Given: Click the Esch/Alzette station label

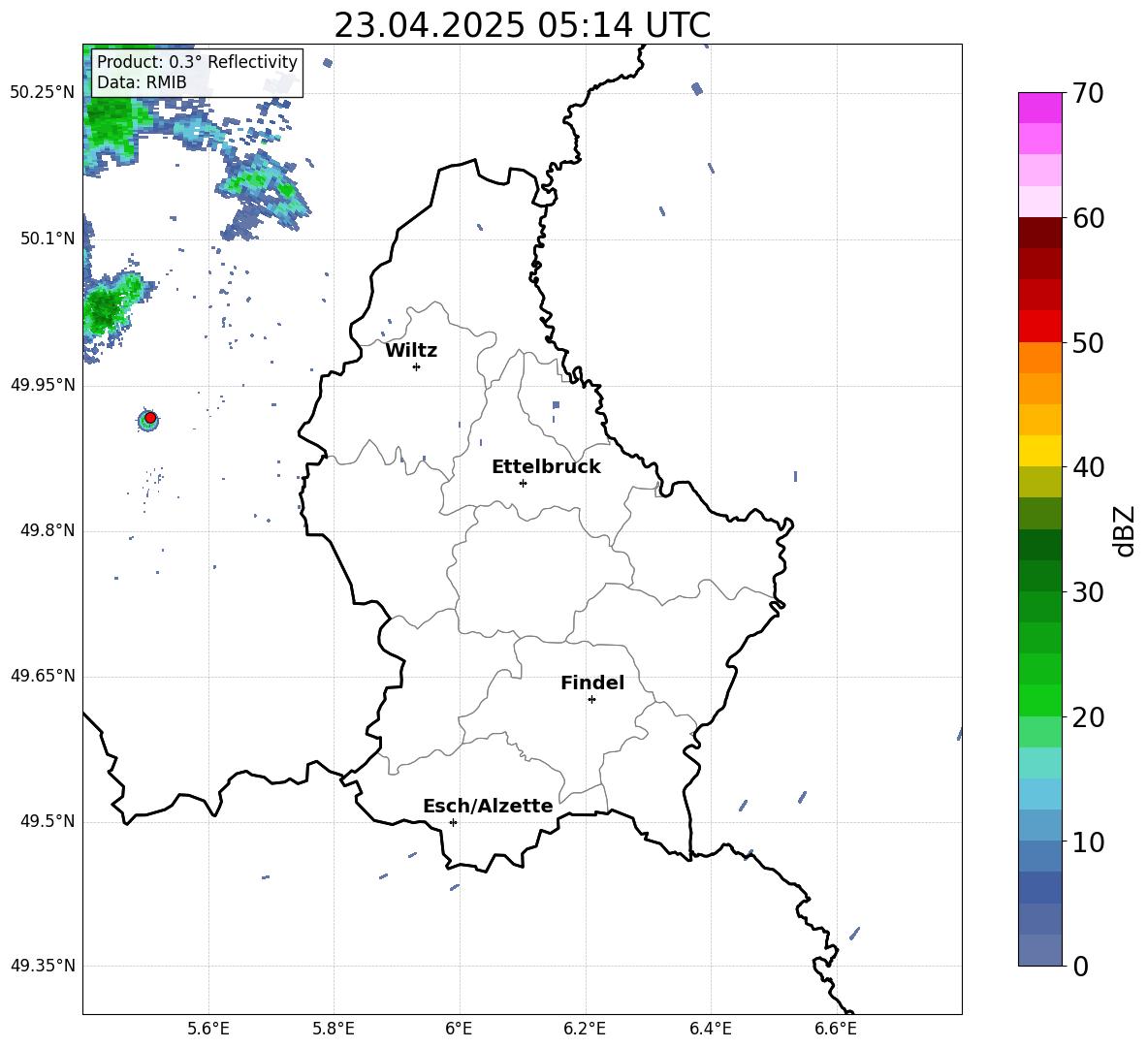Looking at the screenshot, I should [x=488, y=806].
